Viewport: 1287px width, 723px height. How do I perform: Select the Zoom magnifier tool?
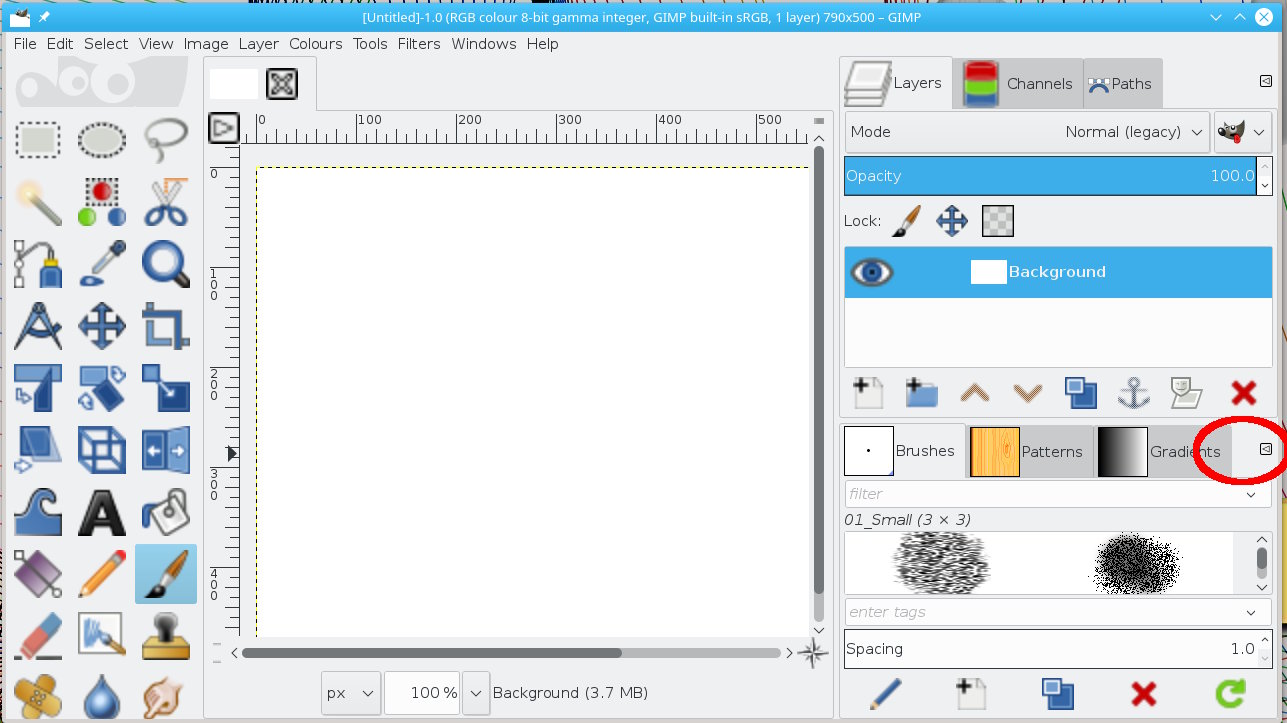tap(166, 264)
